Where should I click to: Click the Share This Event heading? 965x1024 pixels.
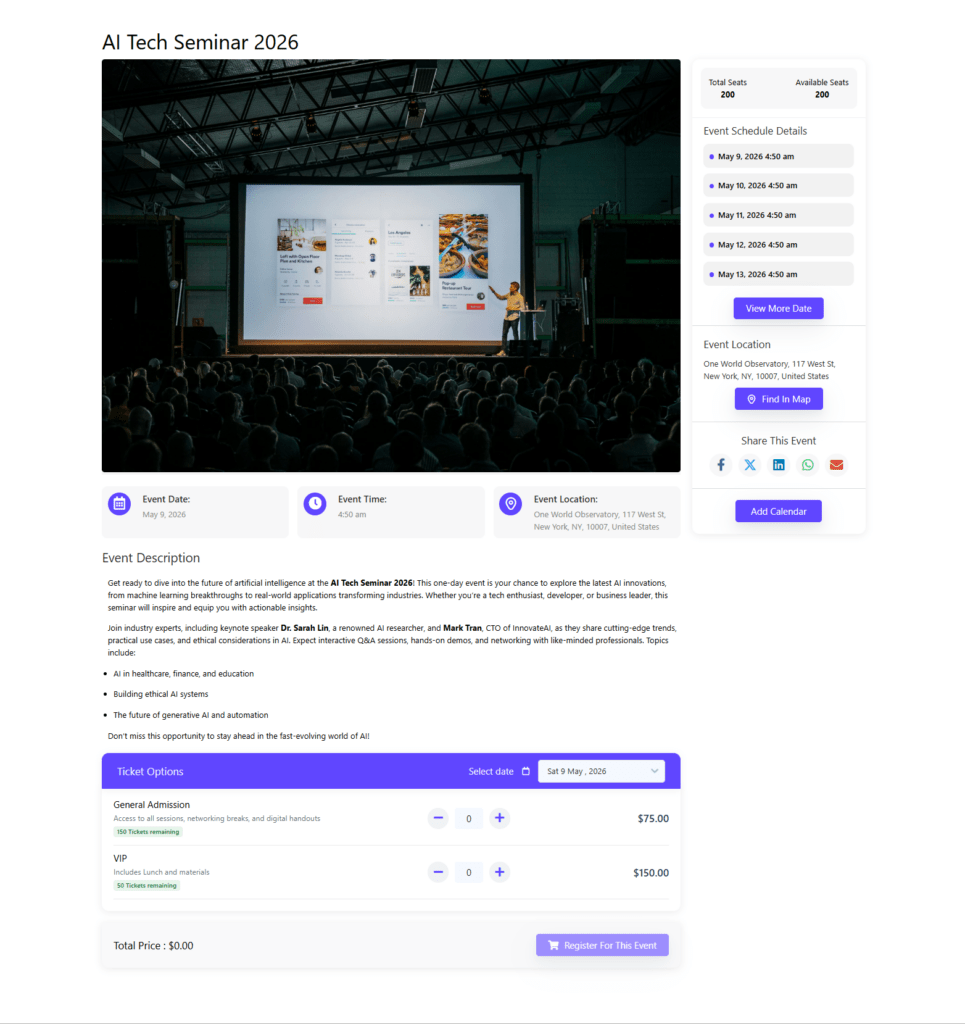coord(778,441)
